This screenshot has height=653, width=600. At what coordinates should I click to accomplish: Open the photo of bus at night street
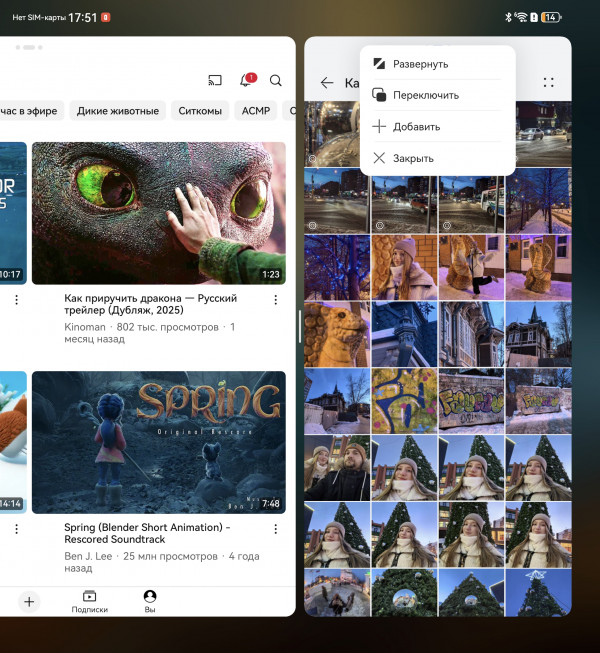tap(471, 200)
